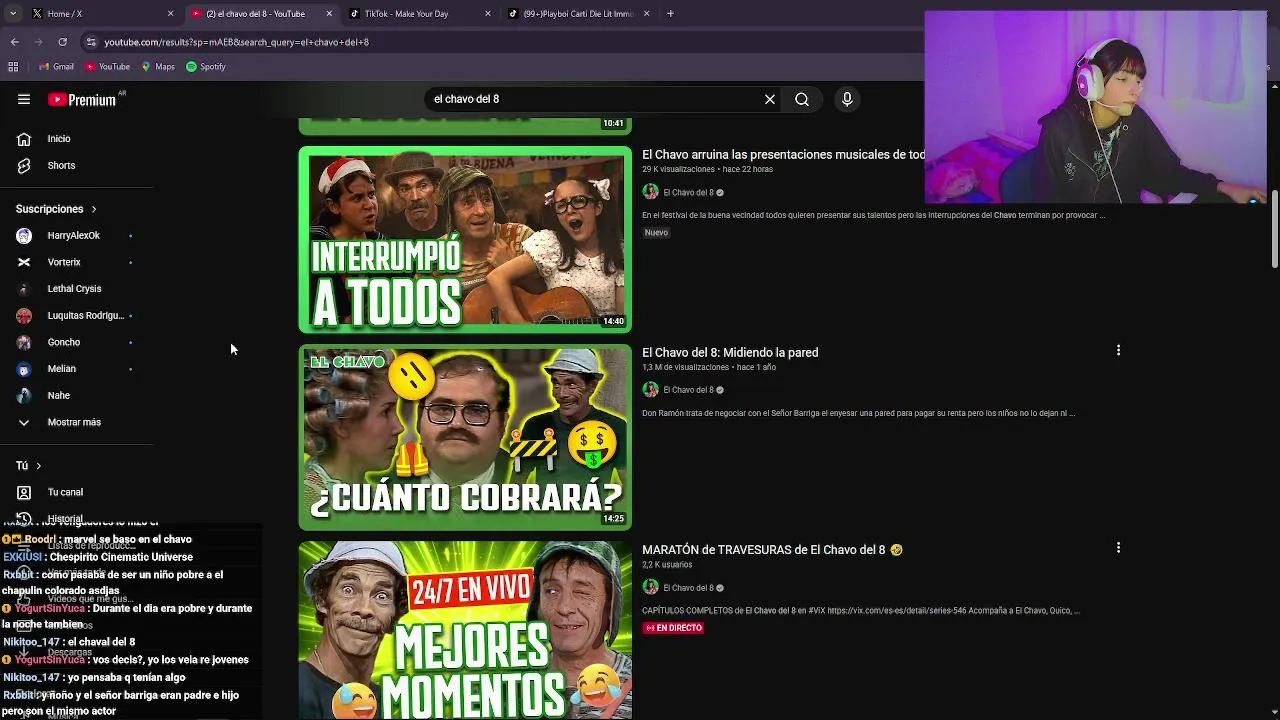
Task: Click Tu canal person icon
Action: click(x=24, y=492)
